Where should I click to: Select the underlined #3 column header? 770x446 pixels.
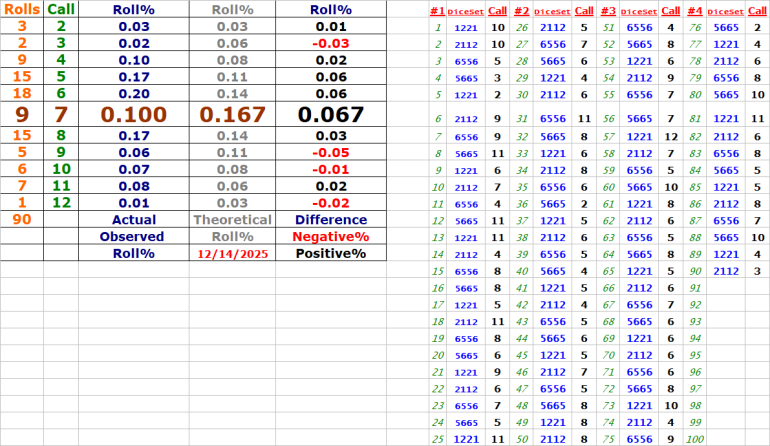pyautogui.click(x=608, y=10)
